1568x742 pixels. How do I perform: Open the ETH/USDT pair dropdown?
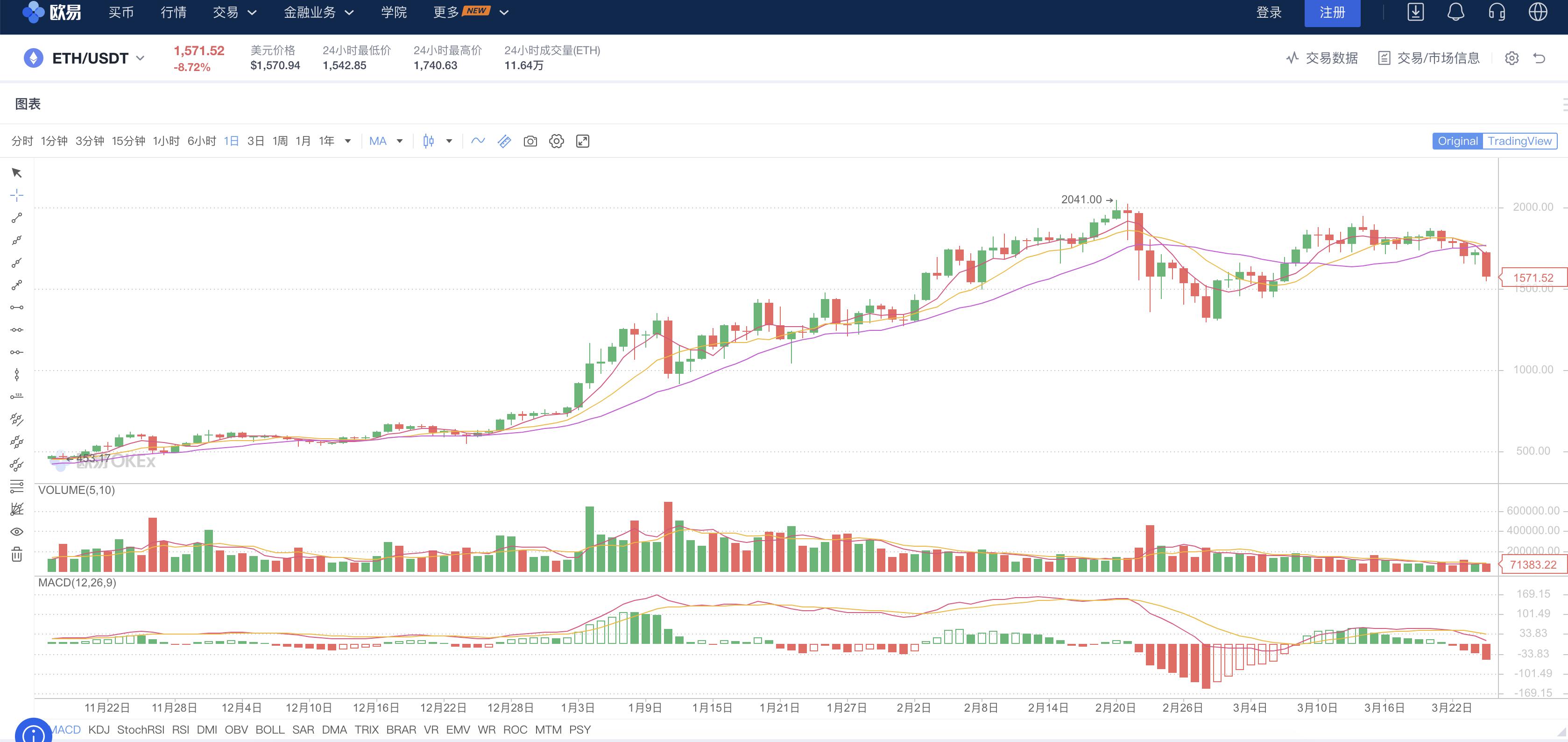coord(98,58)
